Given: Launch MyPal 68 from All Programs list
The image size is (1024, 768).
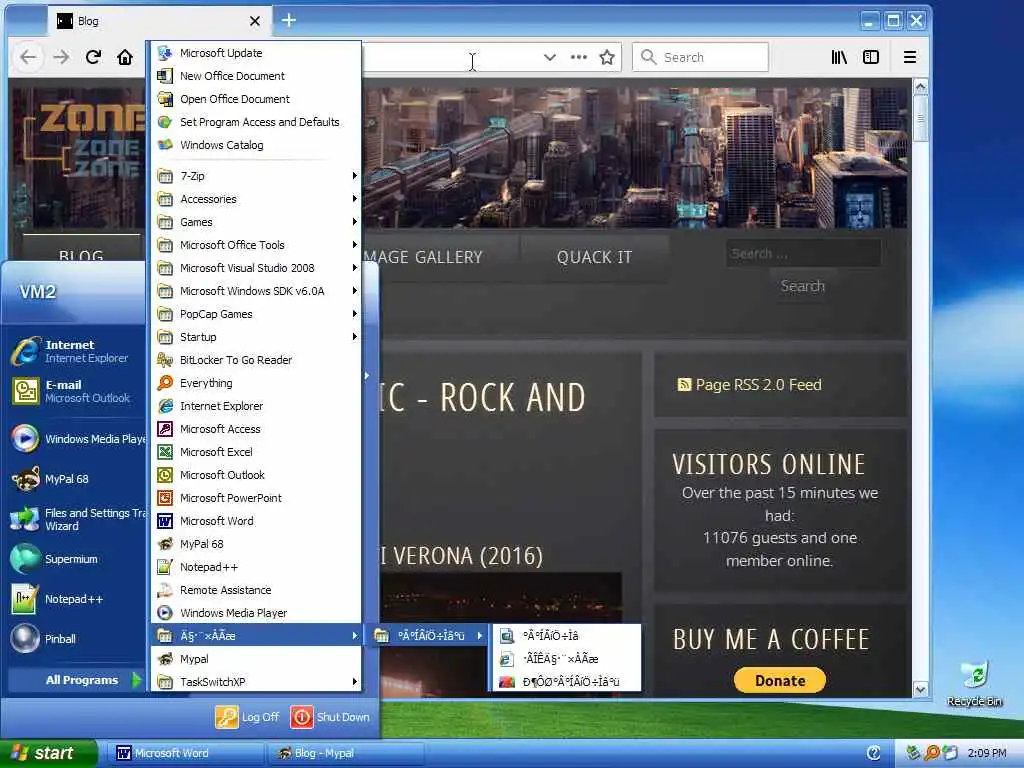Looking at the screenshot, I should 257,543.
